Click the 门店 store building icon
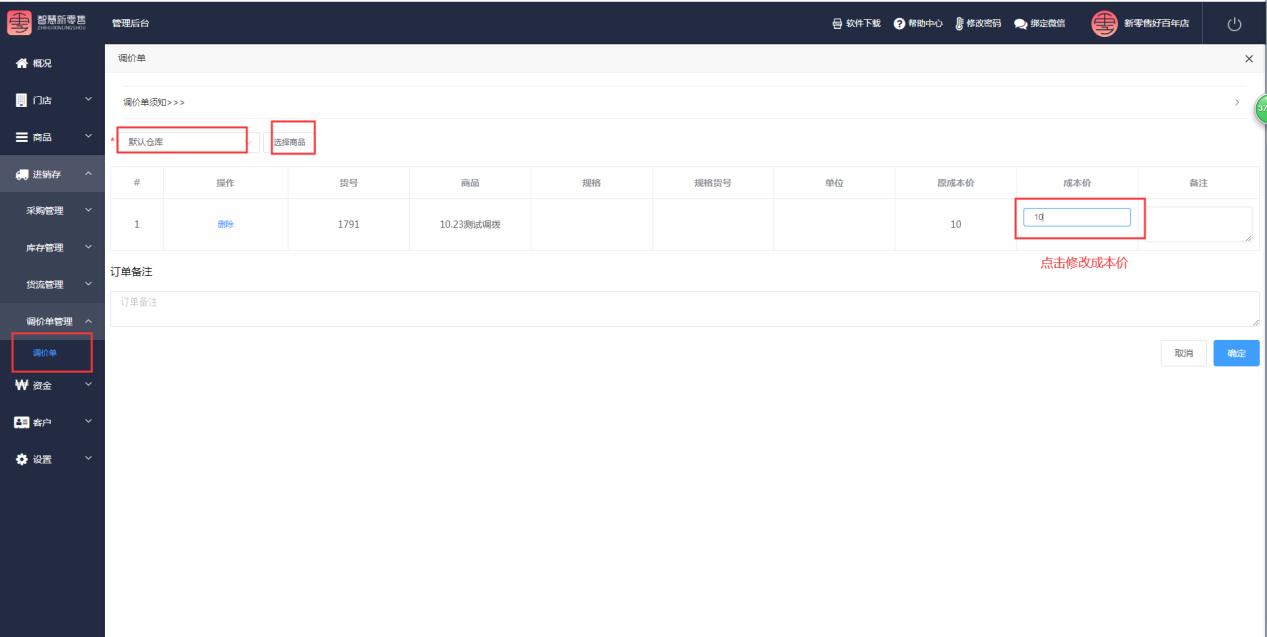This screenshot has width=1267, height=637. [21, 100]
